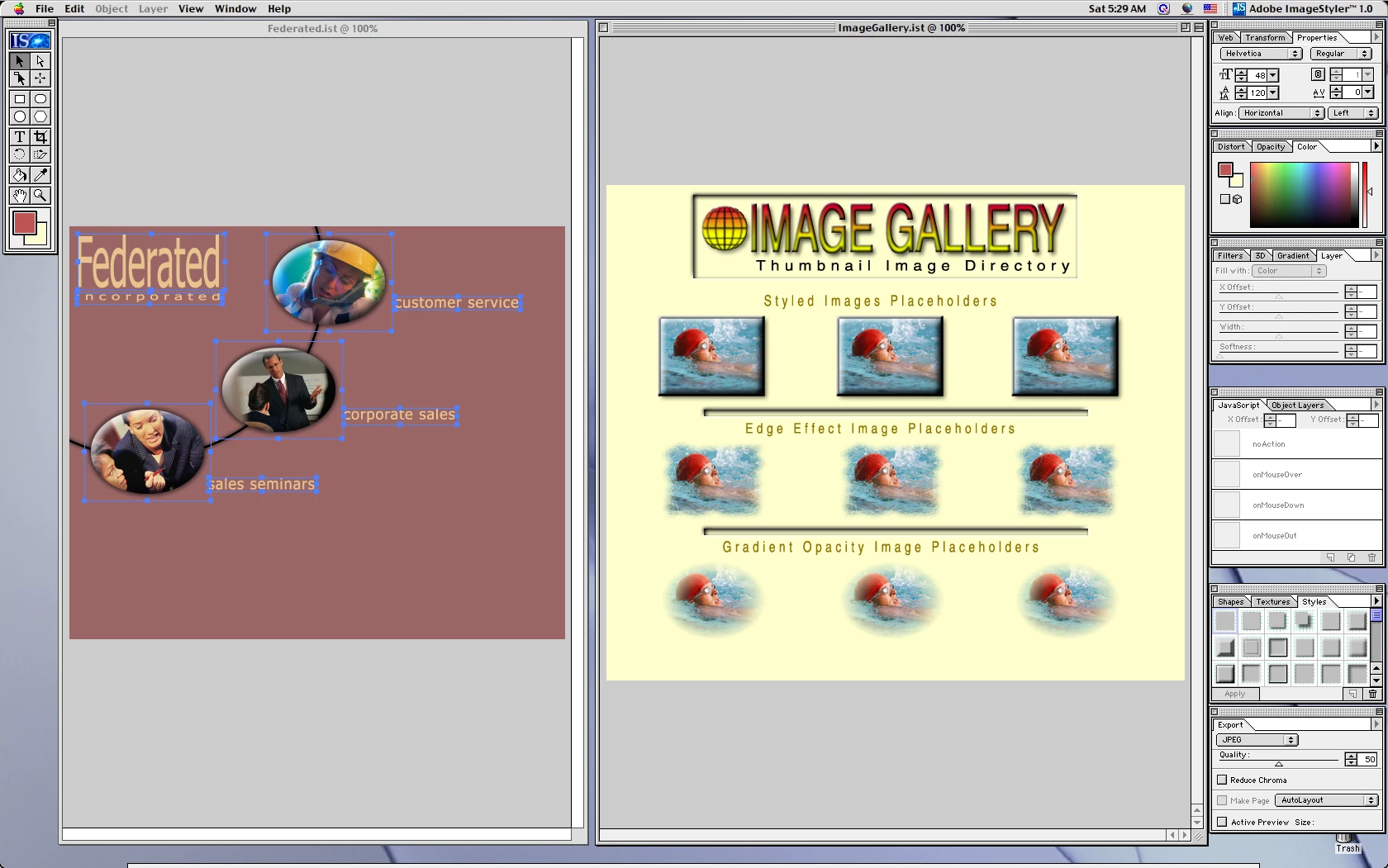Click the small gray square beside color cube
Image resolution: width=1388 pixels, height=868 pixels.
pos(1225,199)
